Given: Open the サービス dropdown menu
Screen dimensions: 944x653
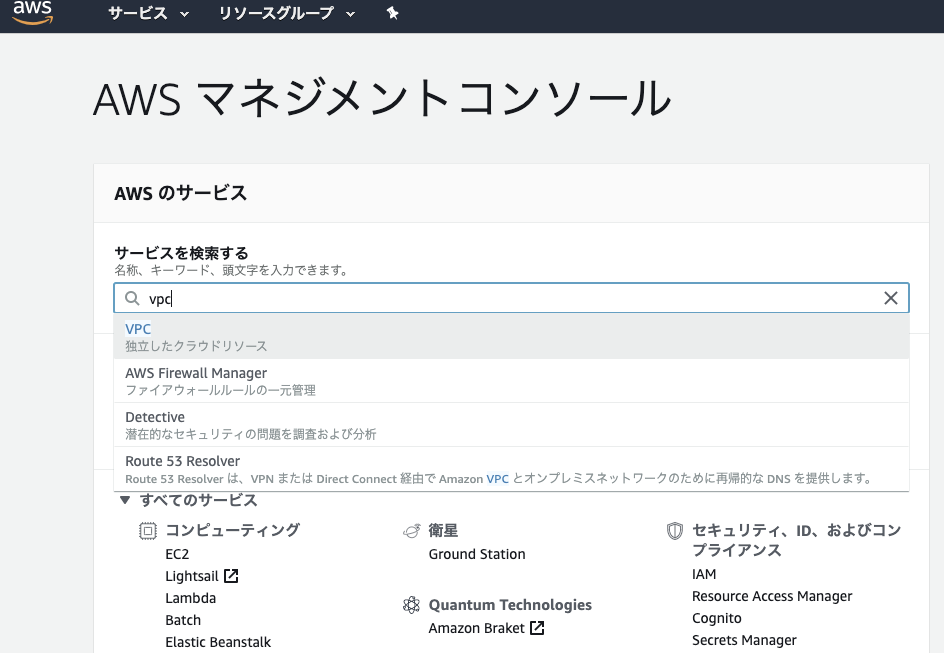Looking at the screenshot, I should [x=148, y=14].
